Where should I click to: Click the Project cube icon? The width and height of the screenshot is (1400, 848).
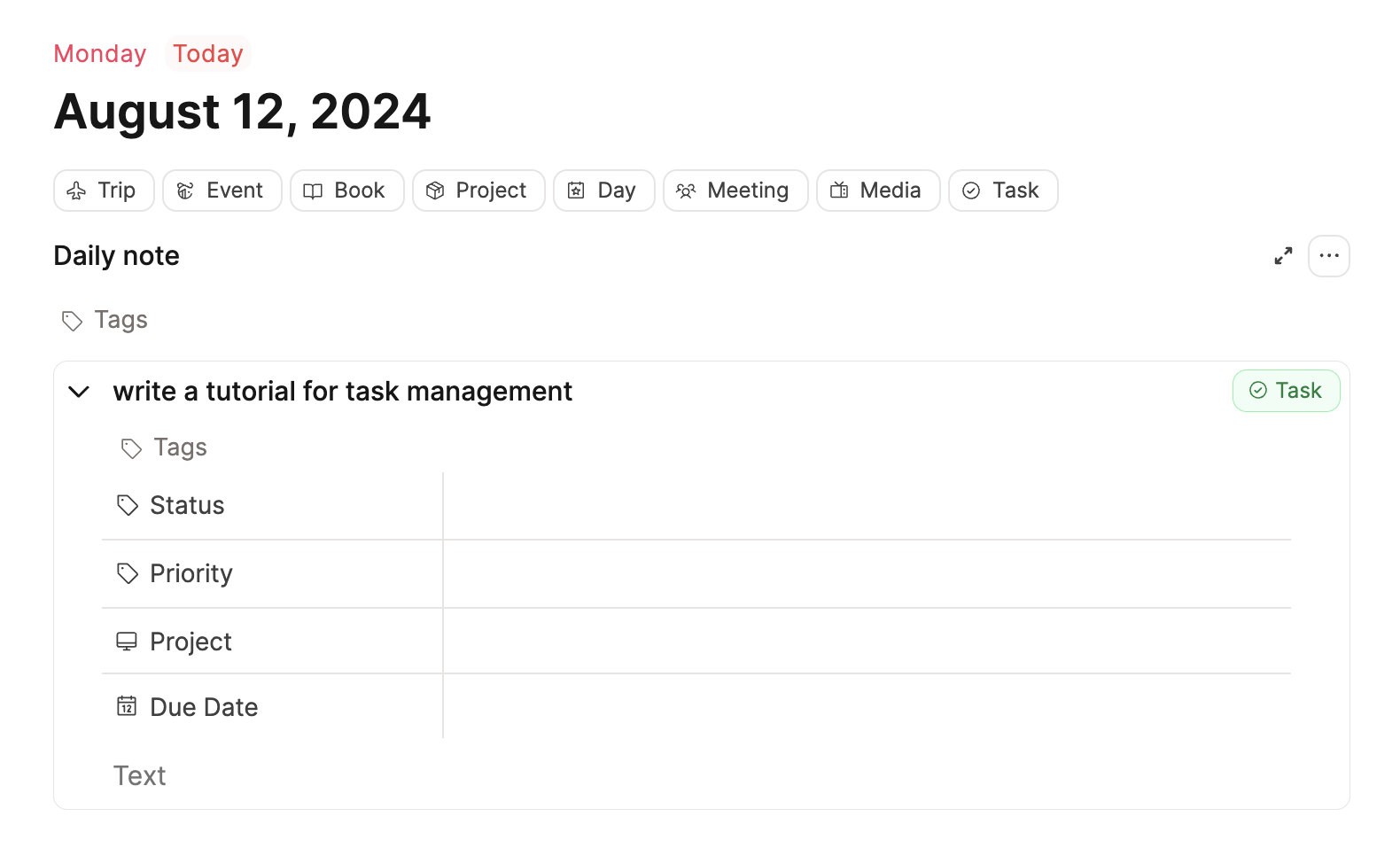coord(434,191)
